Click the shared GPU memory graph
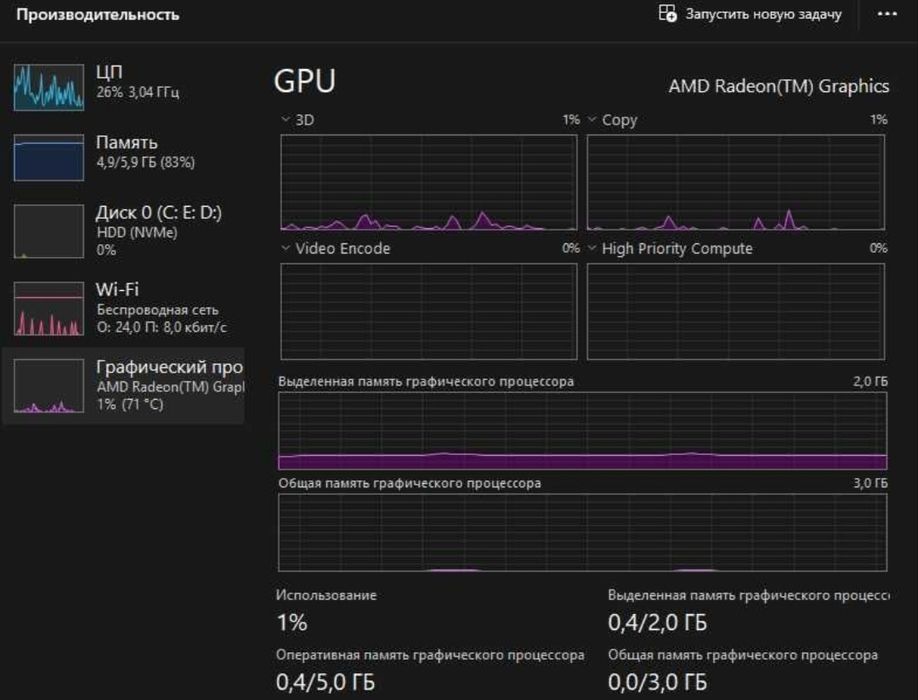918x700 pixels. pos(583,533)
